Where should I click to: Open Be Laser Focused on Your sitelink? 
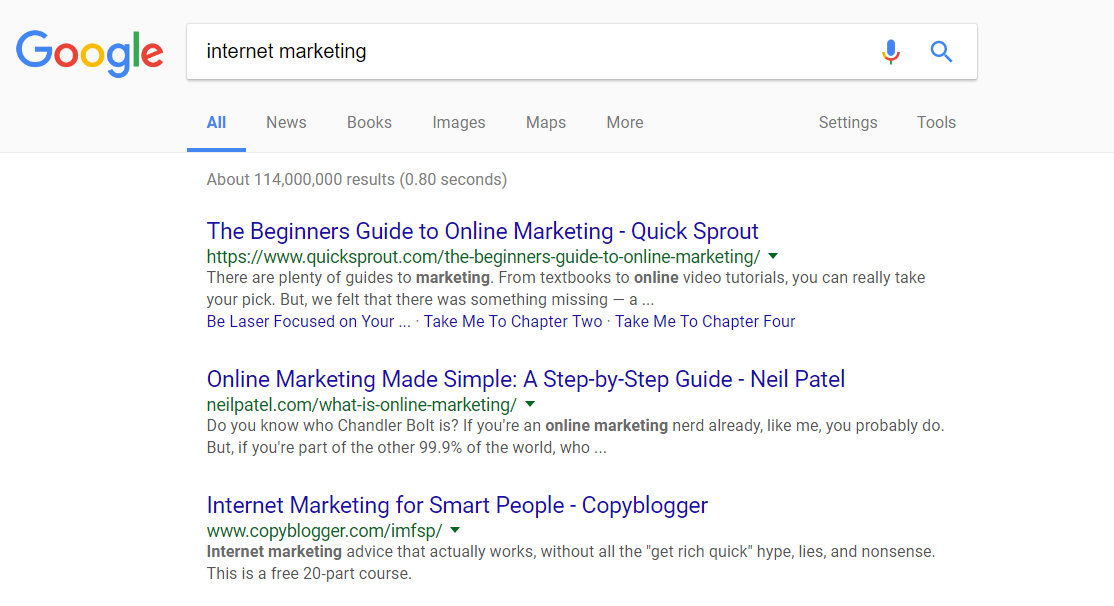[308, 321]
